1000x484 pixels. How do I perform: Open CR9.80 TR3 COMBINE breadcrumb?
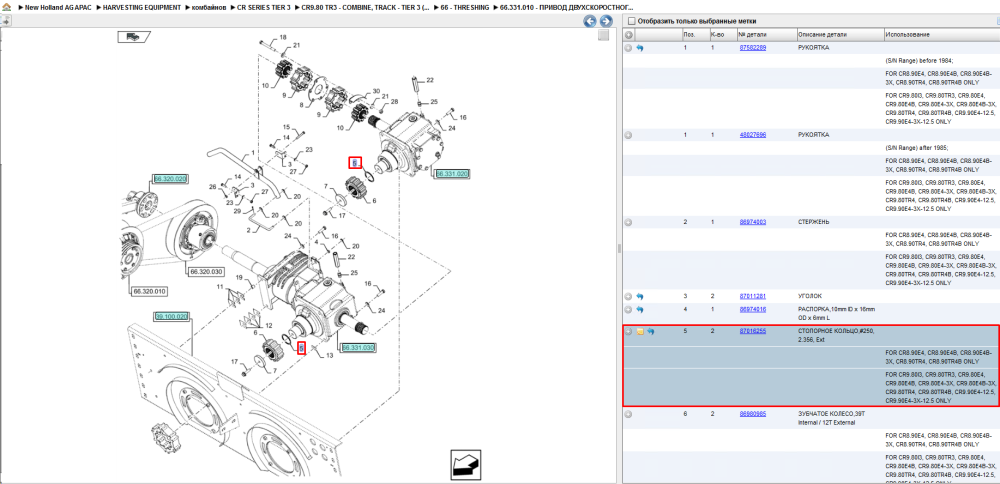[x=365, y=6]
